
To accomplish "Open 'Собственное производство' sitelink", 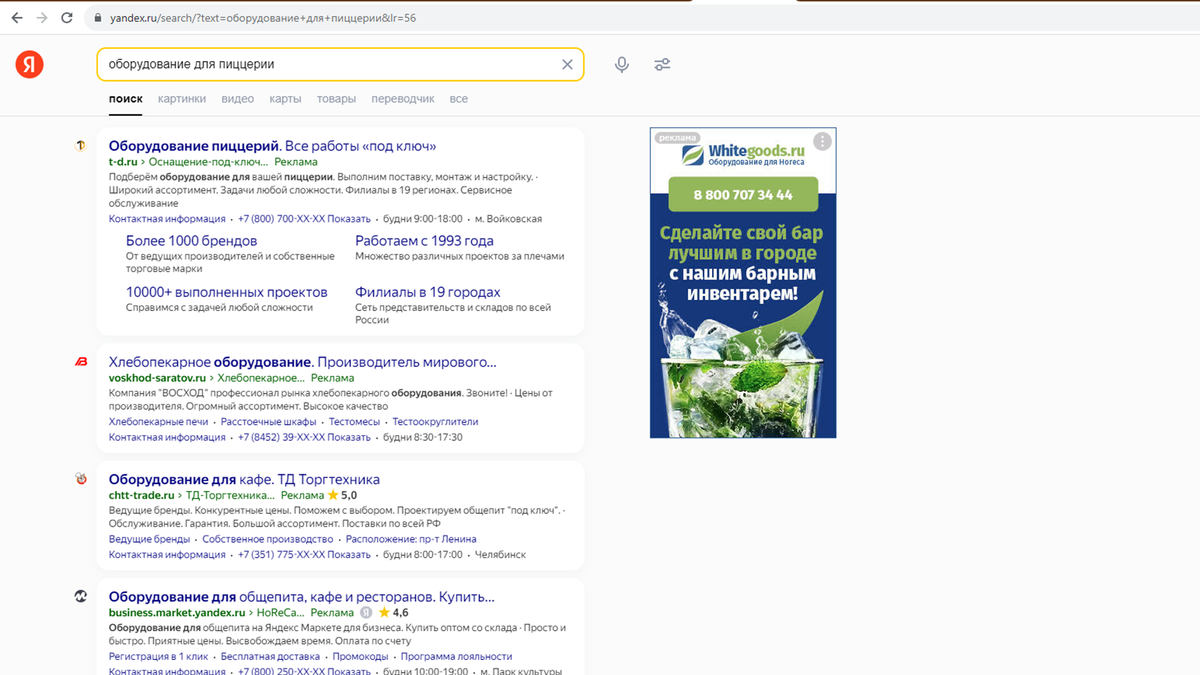I will tap(268, 539).
